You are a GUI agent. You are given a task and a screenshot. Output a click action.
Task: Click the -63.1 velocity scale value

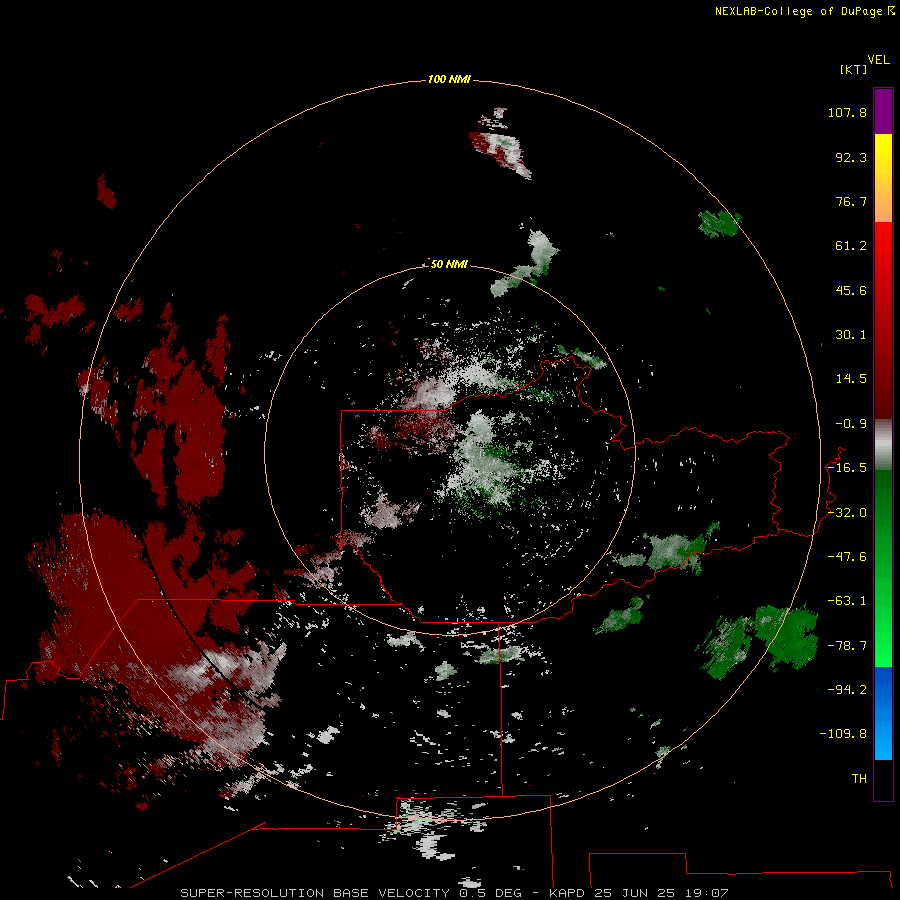847,601
